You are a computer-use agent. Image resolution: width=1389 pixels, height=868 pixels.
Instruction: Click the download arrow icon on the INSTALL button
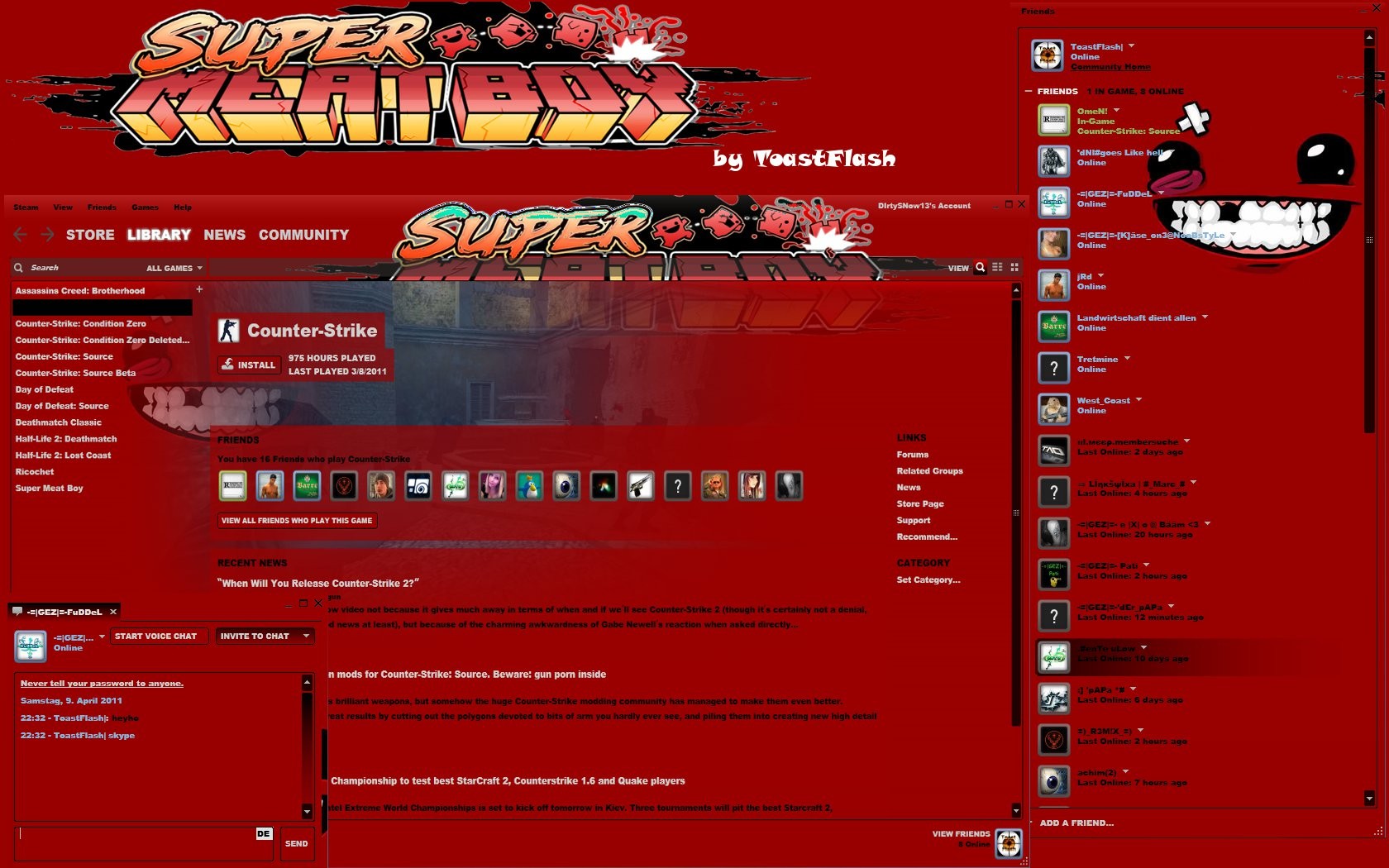pyautogui.click(x=226, y=365)
